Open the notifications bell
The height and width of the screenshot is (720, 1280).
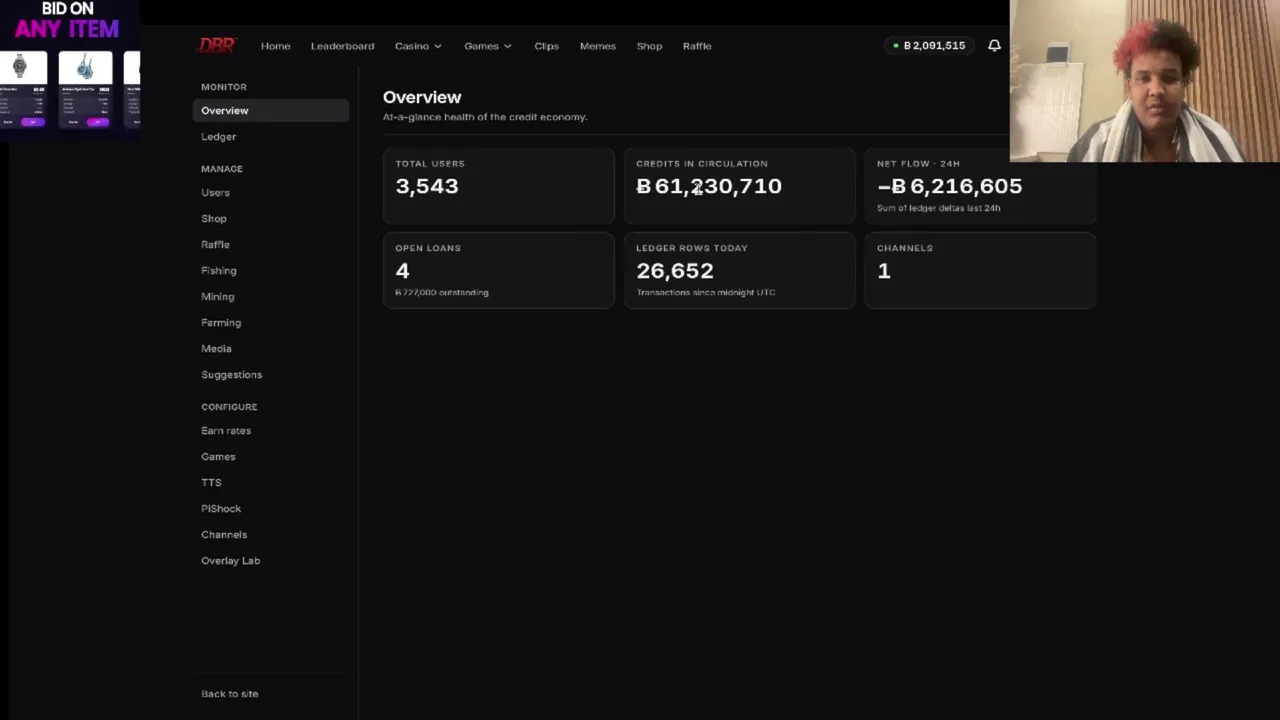coord(994,45)
